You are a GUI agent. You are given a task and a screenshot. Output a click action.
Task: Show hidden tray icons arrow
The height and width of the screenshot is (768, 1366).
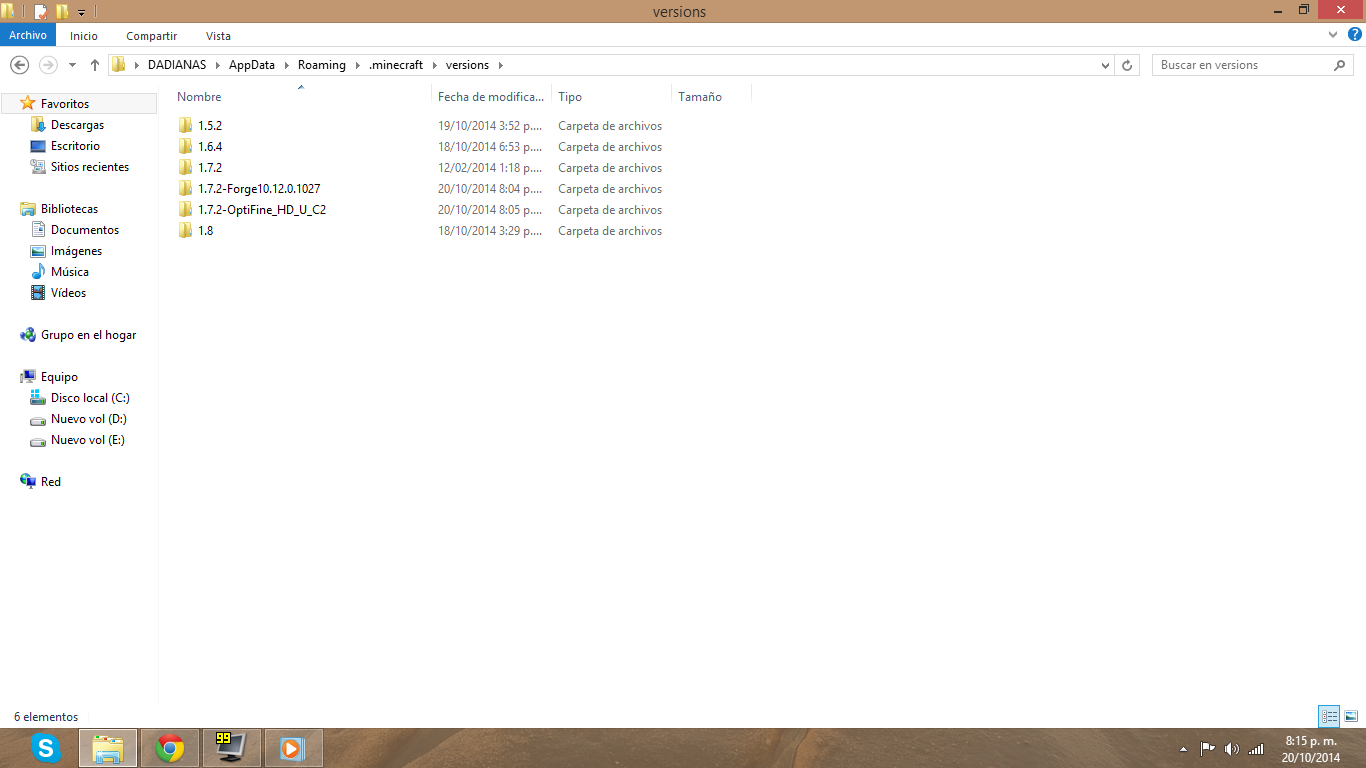[1184, 748]
